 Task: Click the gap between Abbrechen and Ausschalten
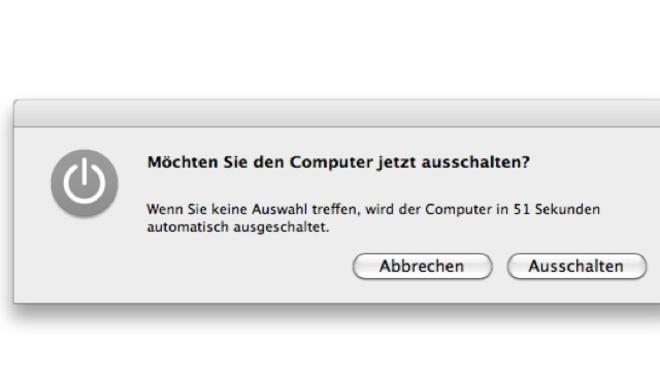500,266
